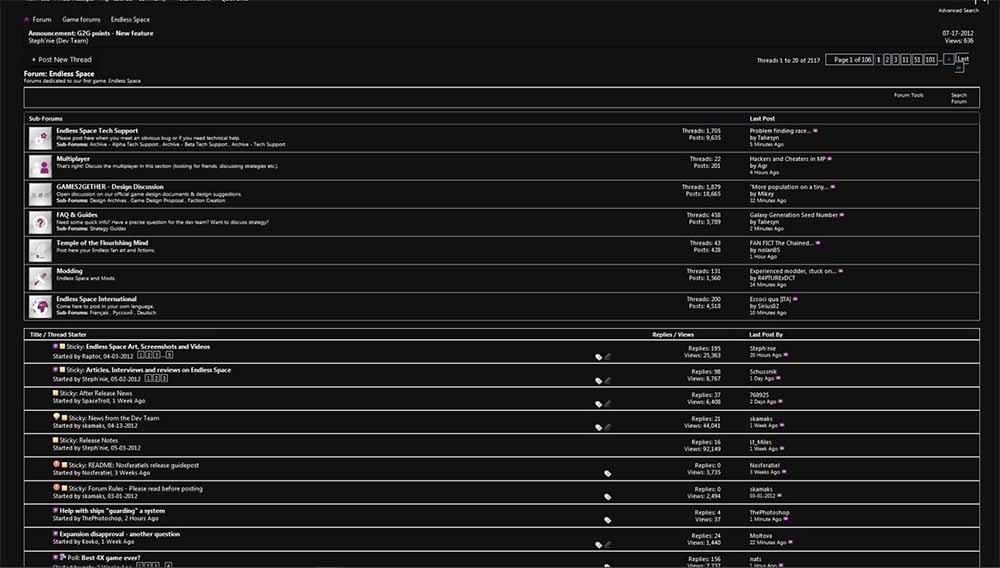Open the 'GAMES2GETHER - Design Discussion' title link
The image size is (1000, 568).
pos(110,187)
